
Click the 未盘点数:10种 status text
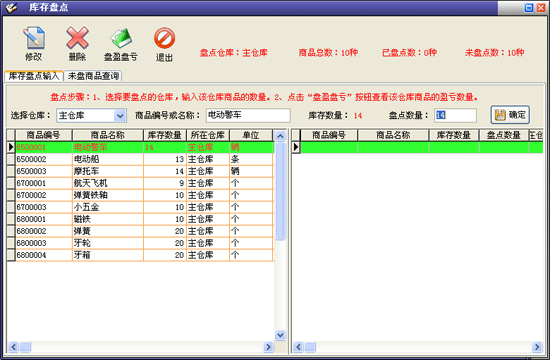tap(495, 53)
